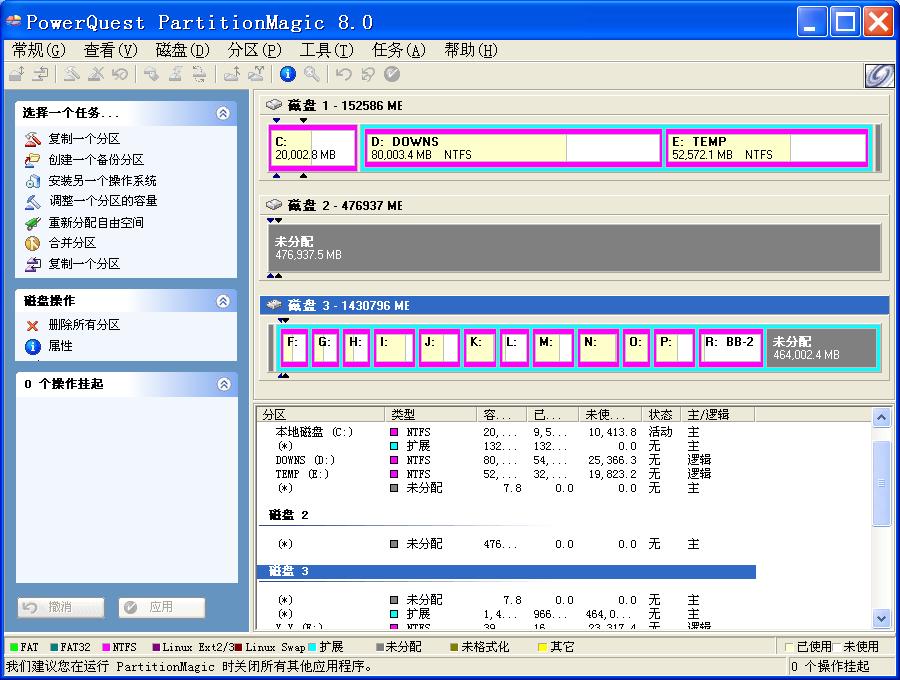
Task: Click the undo last change toolbar icon
Action: (x=343, y=74)
